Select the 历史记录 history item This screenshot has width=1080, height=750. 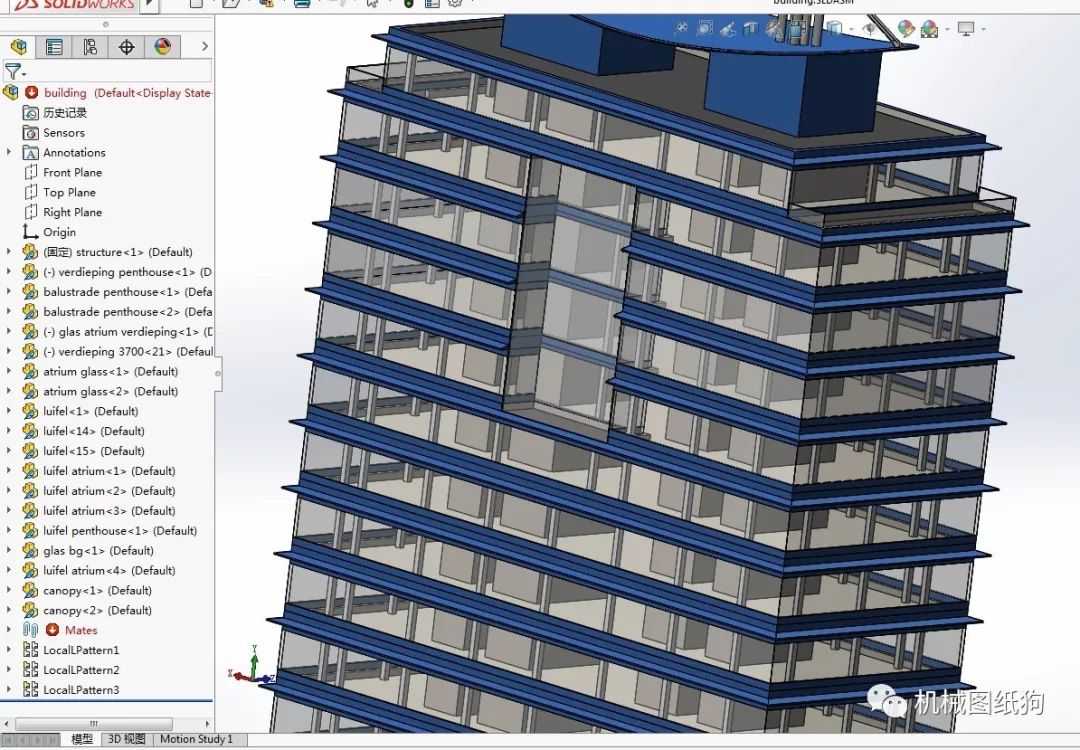(x=65, y=112)
